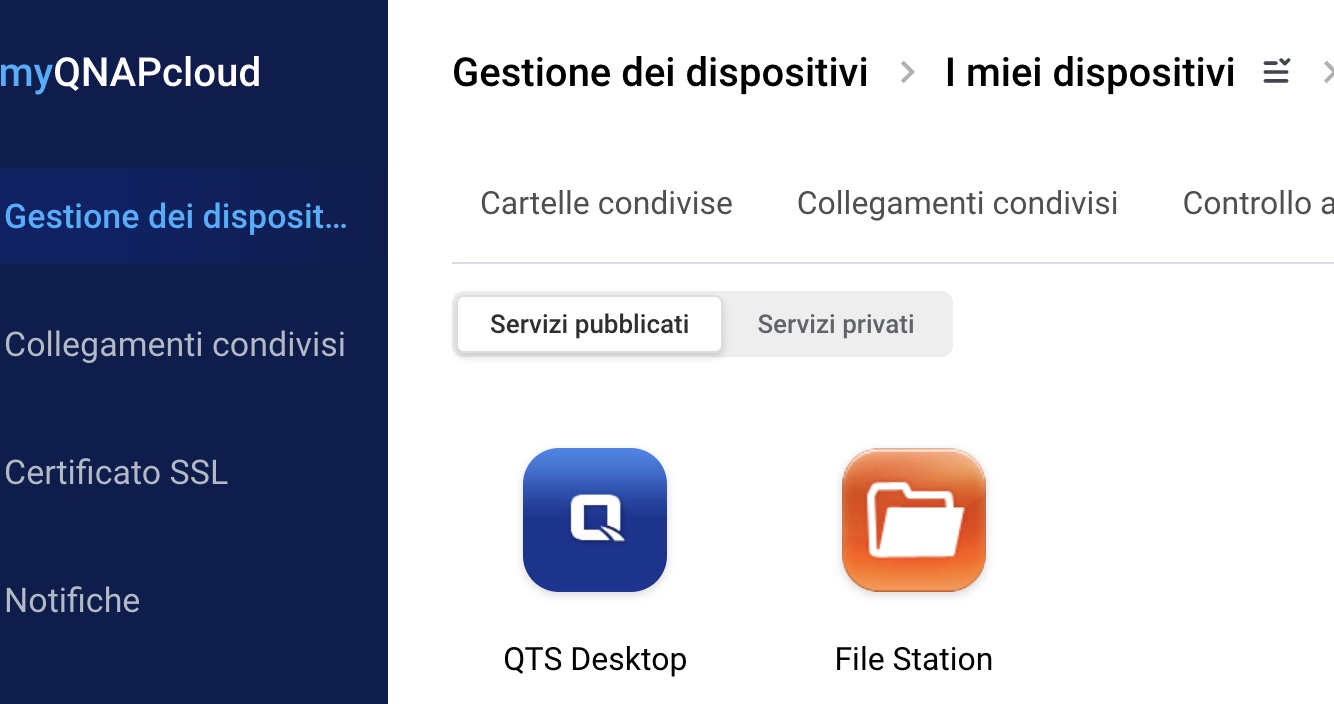Go to Certificato SSL in sidebar
The width and height of the screenshot is (1334, 704).
coord(117,472)
